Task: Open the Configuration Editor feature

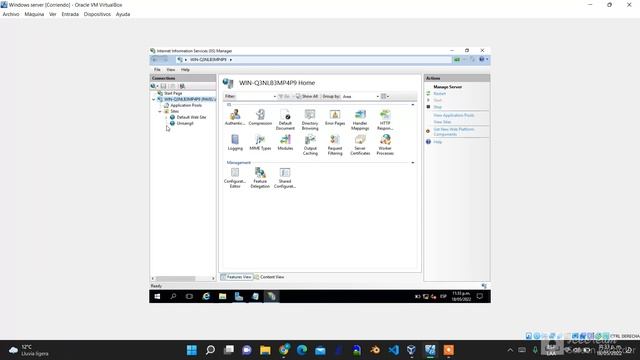Action: click(x=235, y=178)
